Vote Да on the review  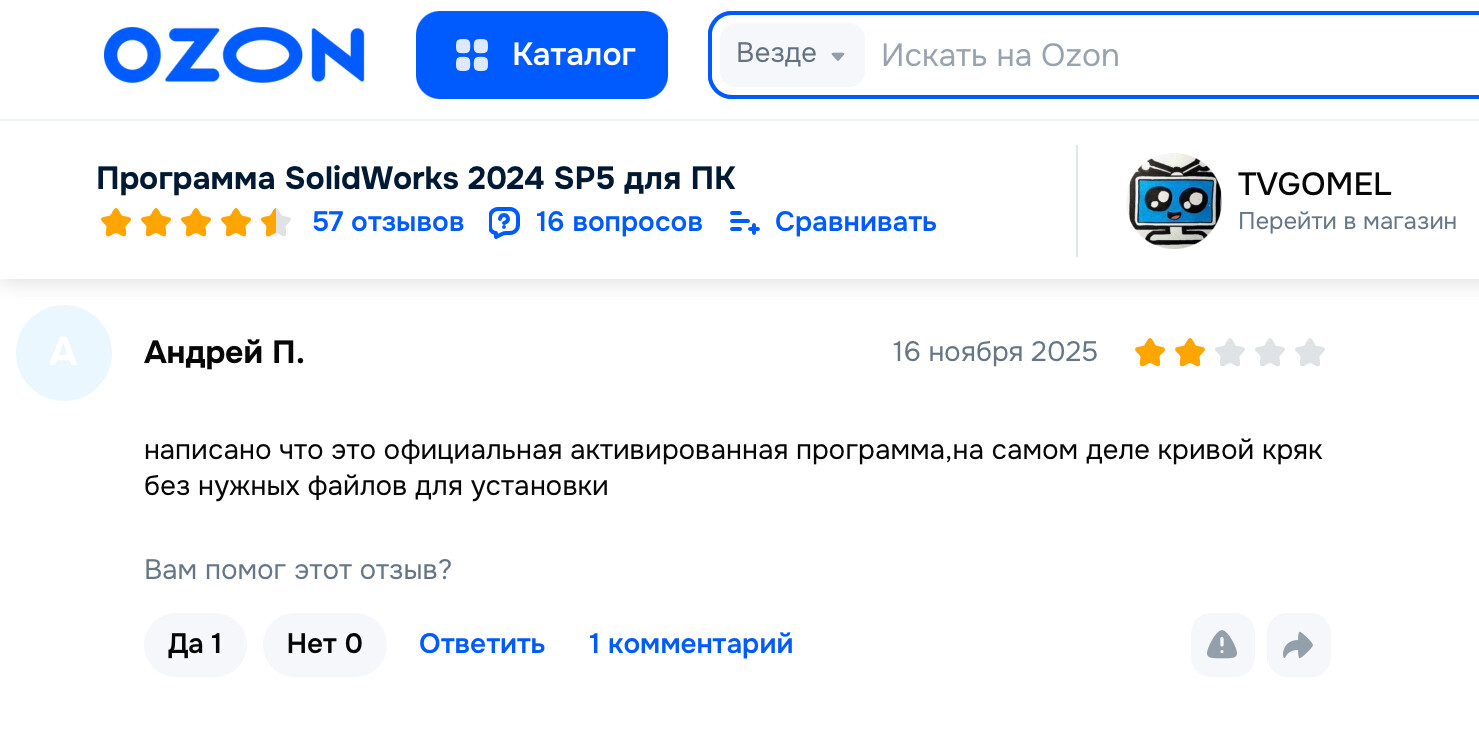[x=195, y=644]
